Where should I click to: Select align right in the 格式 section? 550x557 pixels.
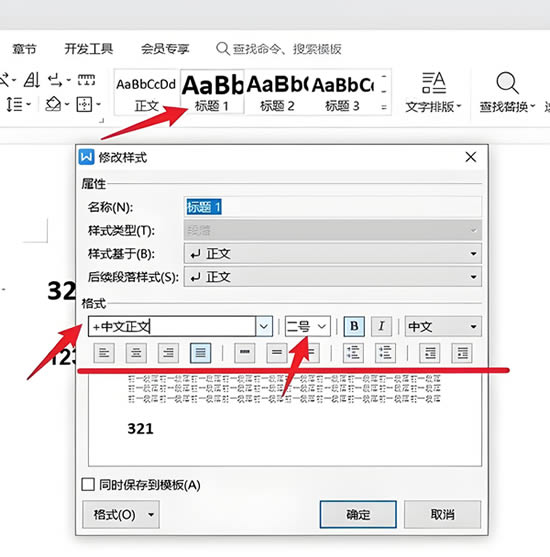168,353
